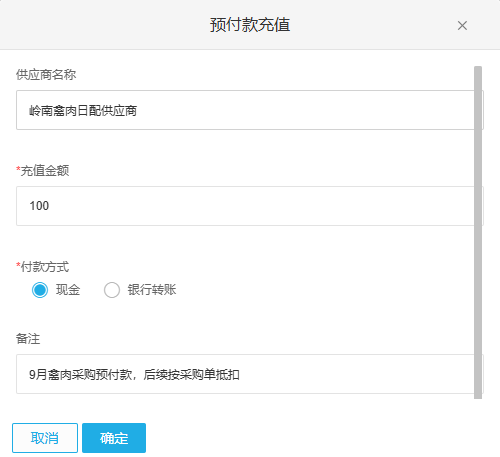Click the 供应商名称 label
This screenshot has height=457, width=500.
[x=46, y=75]
